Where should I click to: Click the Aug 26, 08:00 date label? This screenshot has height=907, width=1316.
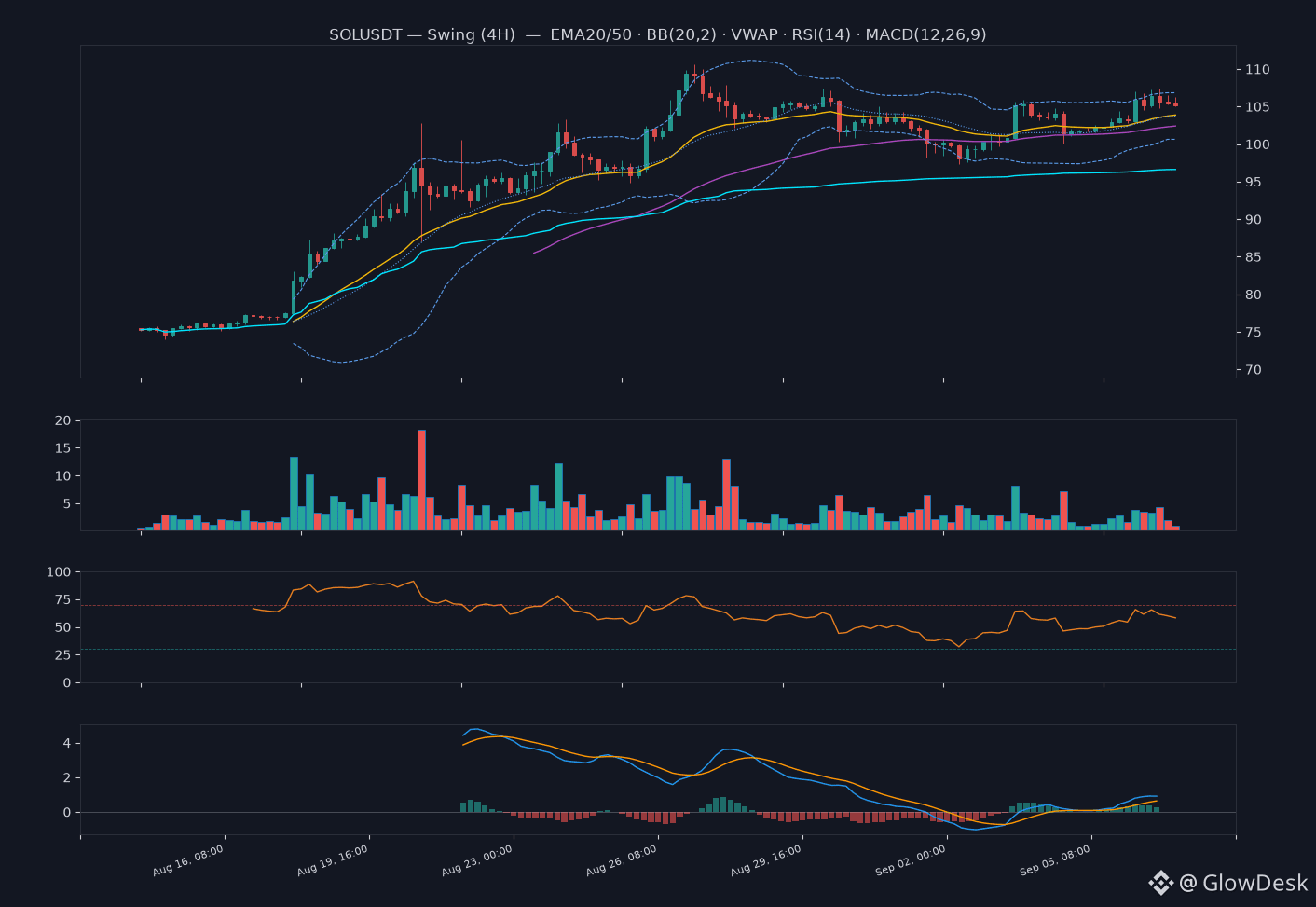coord(622,860)
